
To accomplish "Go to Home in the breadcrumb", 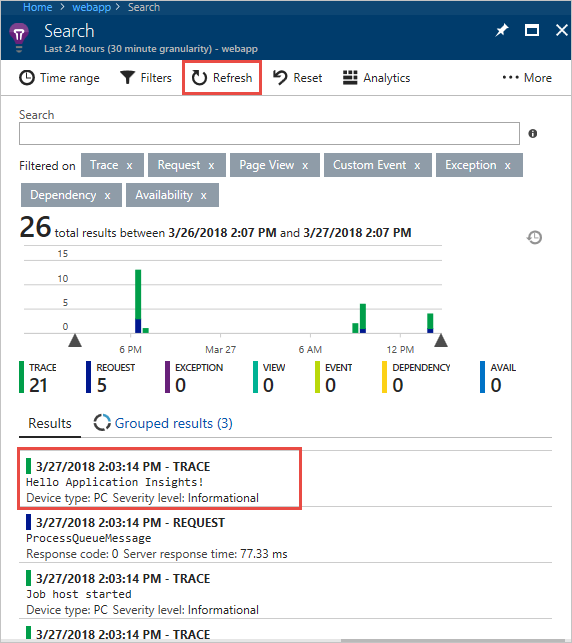I will (37, 7).
